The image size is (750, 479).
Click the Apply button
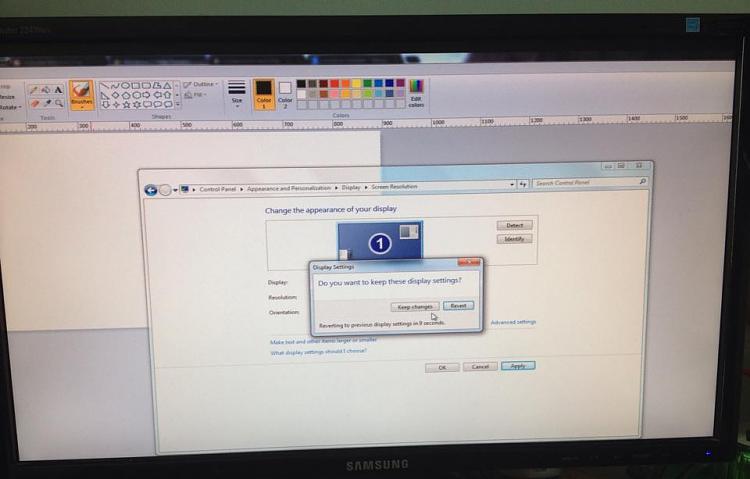point(518,366)
